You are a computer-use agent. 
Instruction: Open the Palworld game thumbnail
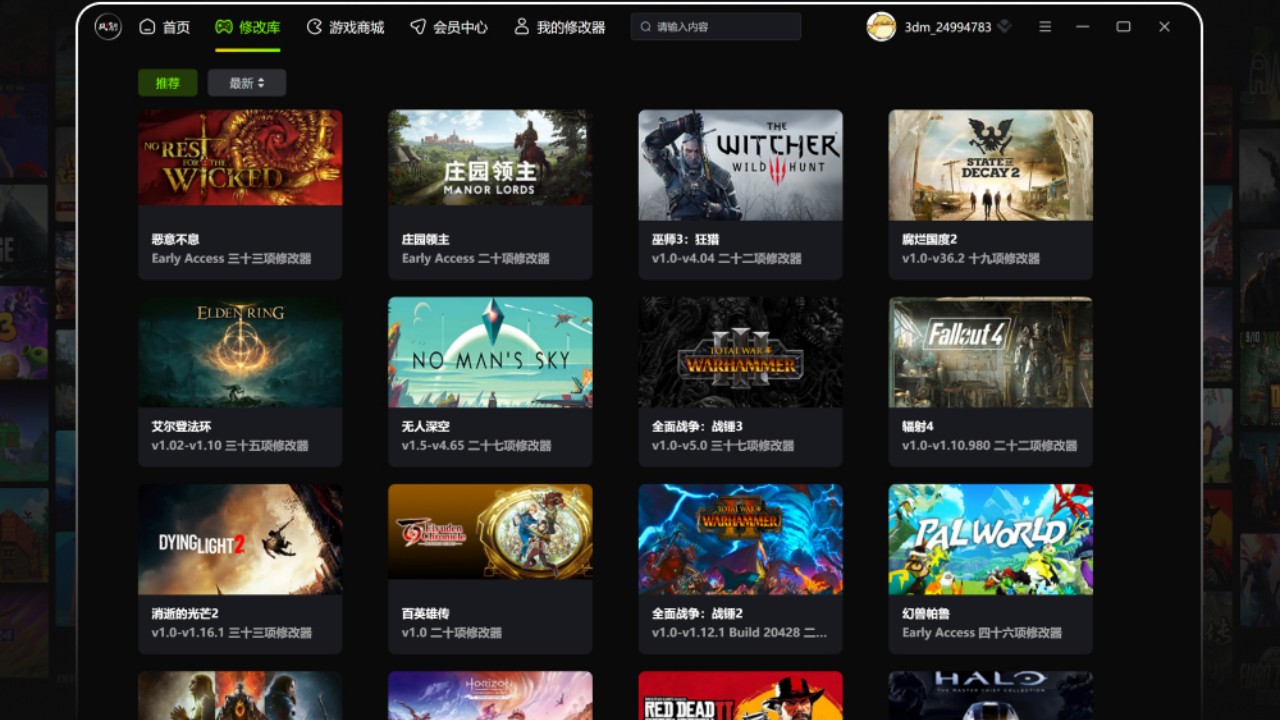click(991, 540)
